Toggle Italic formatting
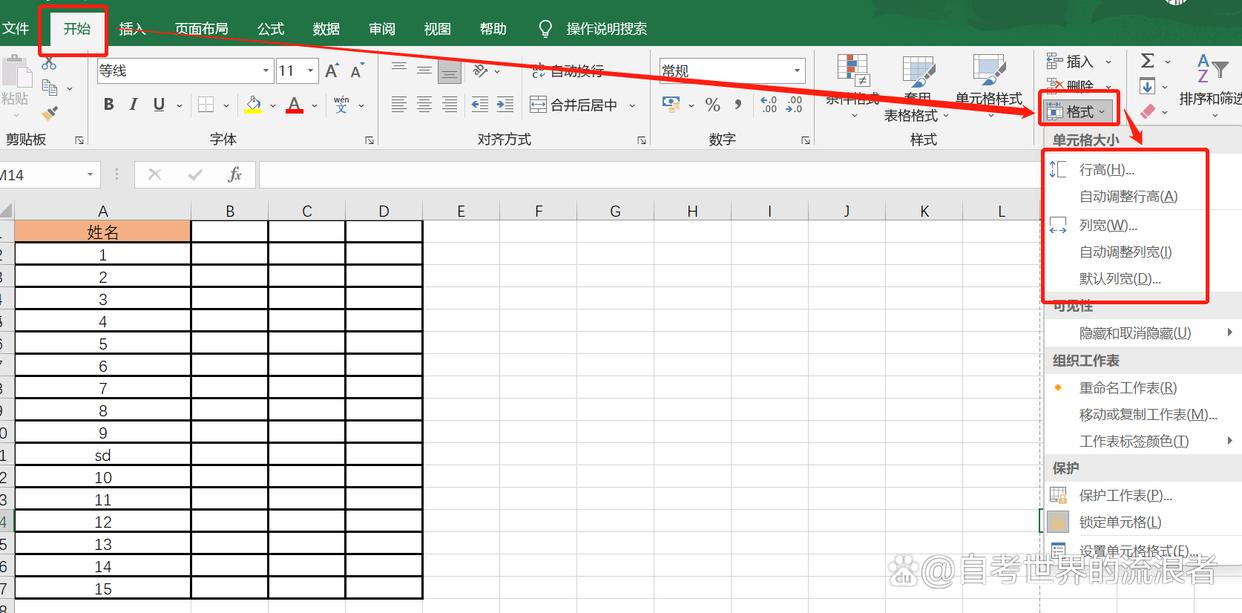1242x613 pixels. click(x=134, y=105)
